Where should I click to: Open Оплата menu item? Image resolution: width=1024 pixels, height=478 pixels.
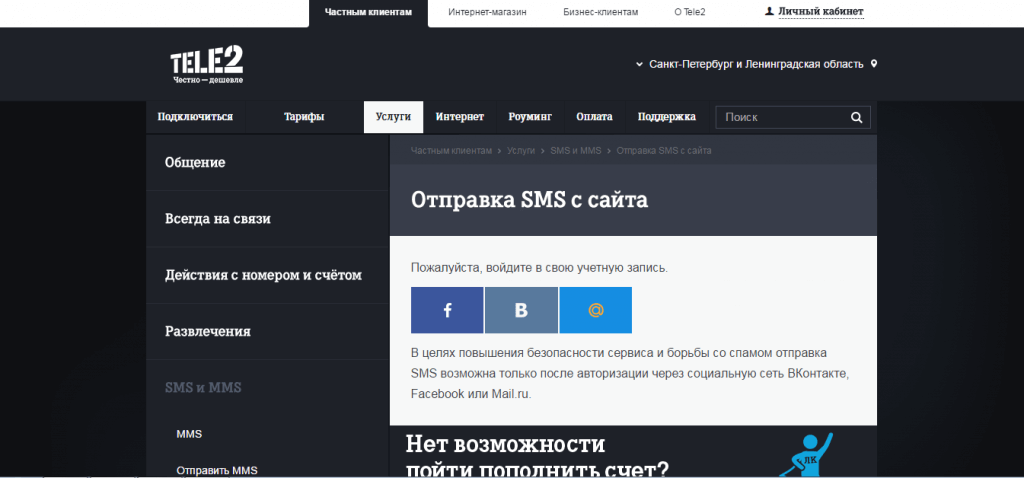pos(594,117)
